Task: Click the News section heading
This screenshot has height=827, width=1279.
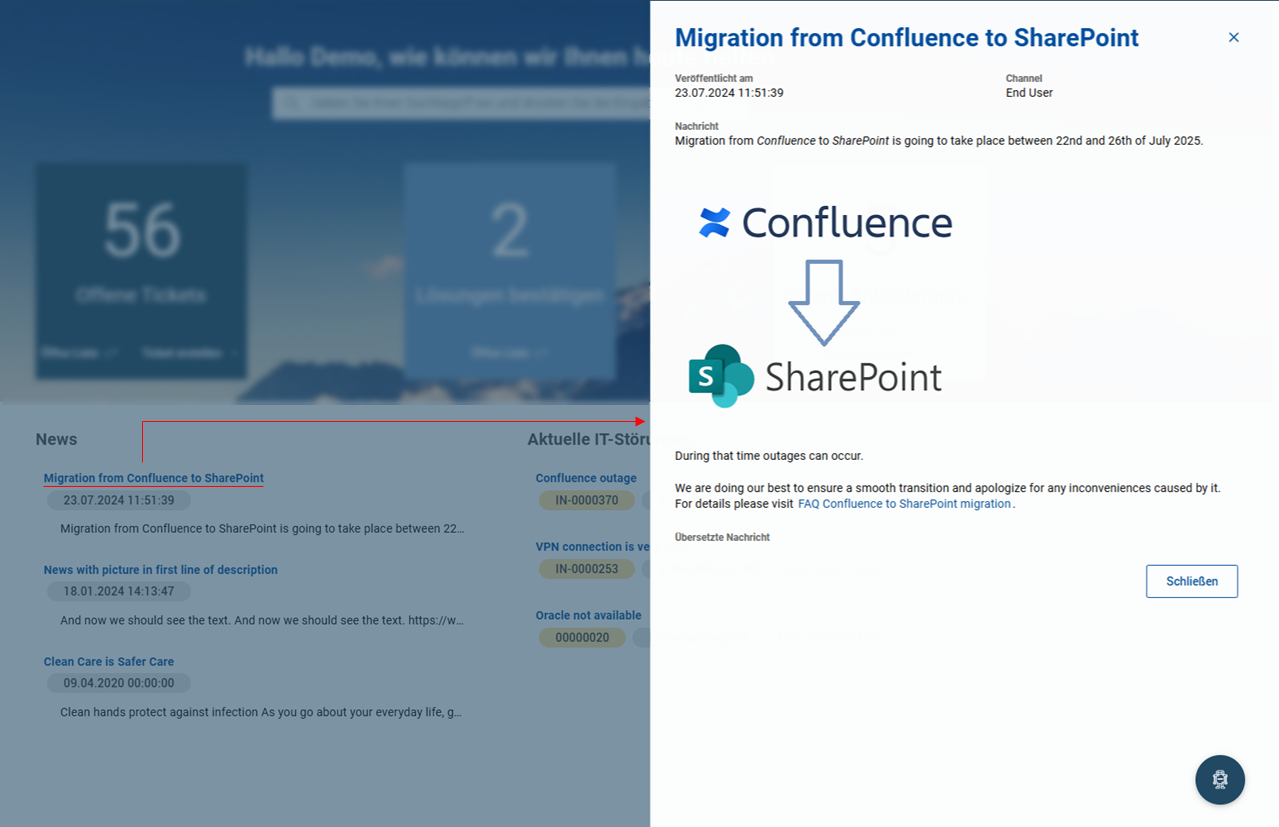Action: [x=56, y=440]
